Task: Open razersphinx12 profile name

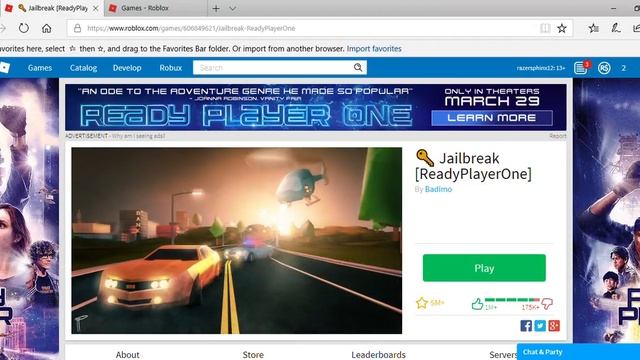Action: pos(541,68)
